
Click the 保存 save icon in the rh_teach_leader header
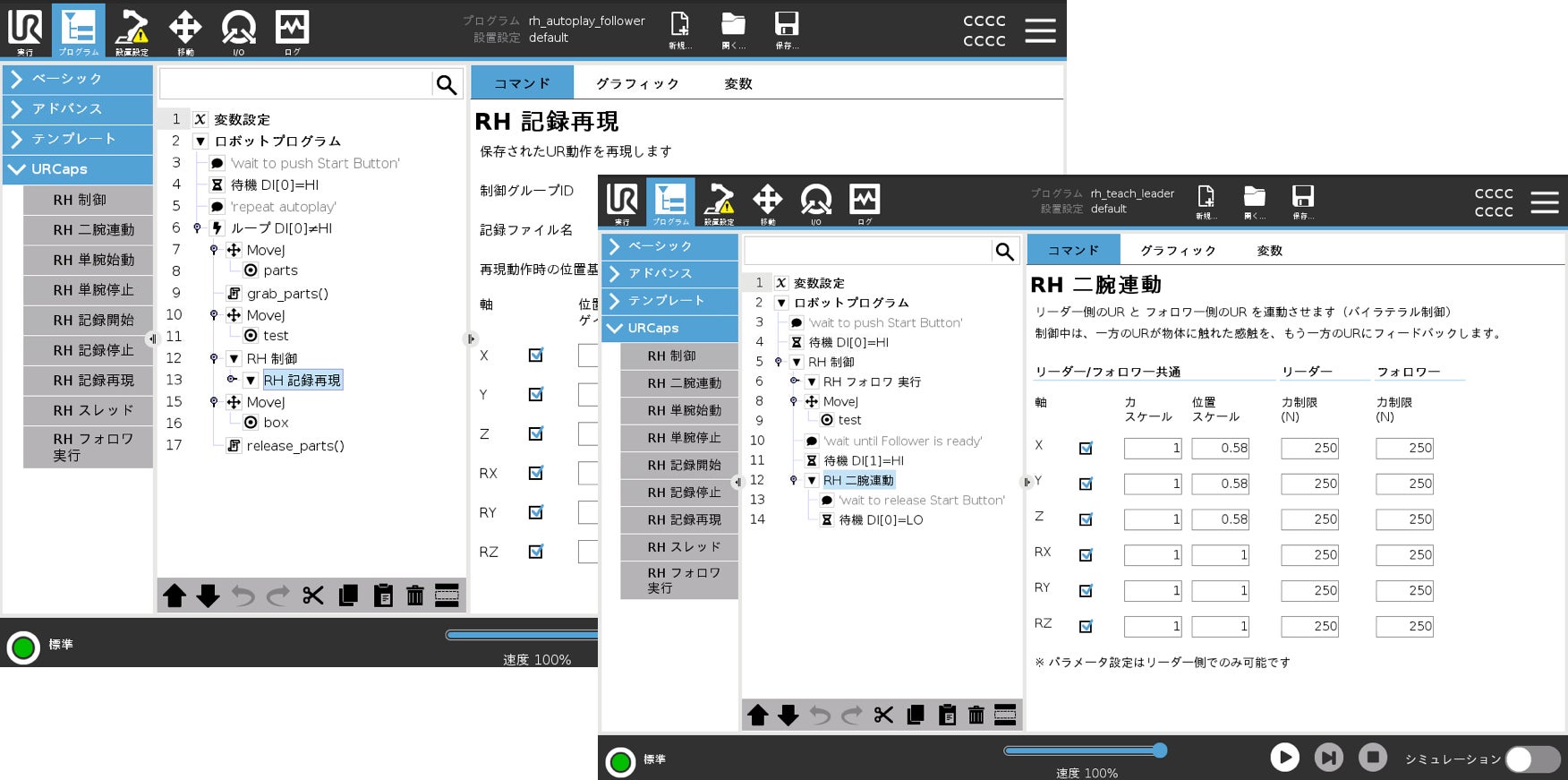1302,201
